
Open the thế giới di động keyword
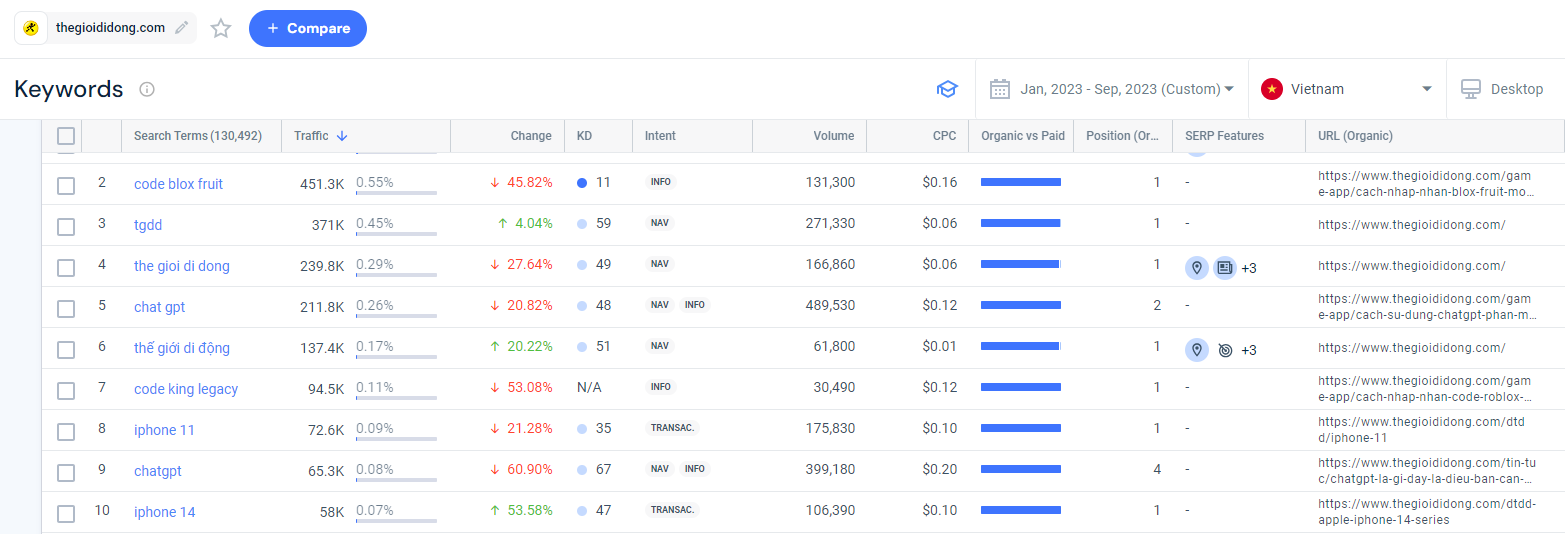(x=182, y=348)
